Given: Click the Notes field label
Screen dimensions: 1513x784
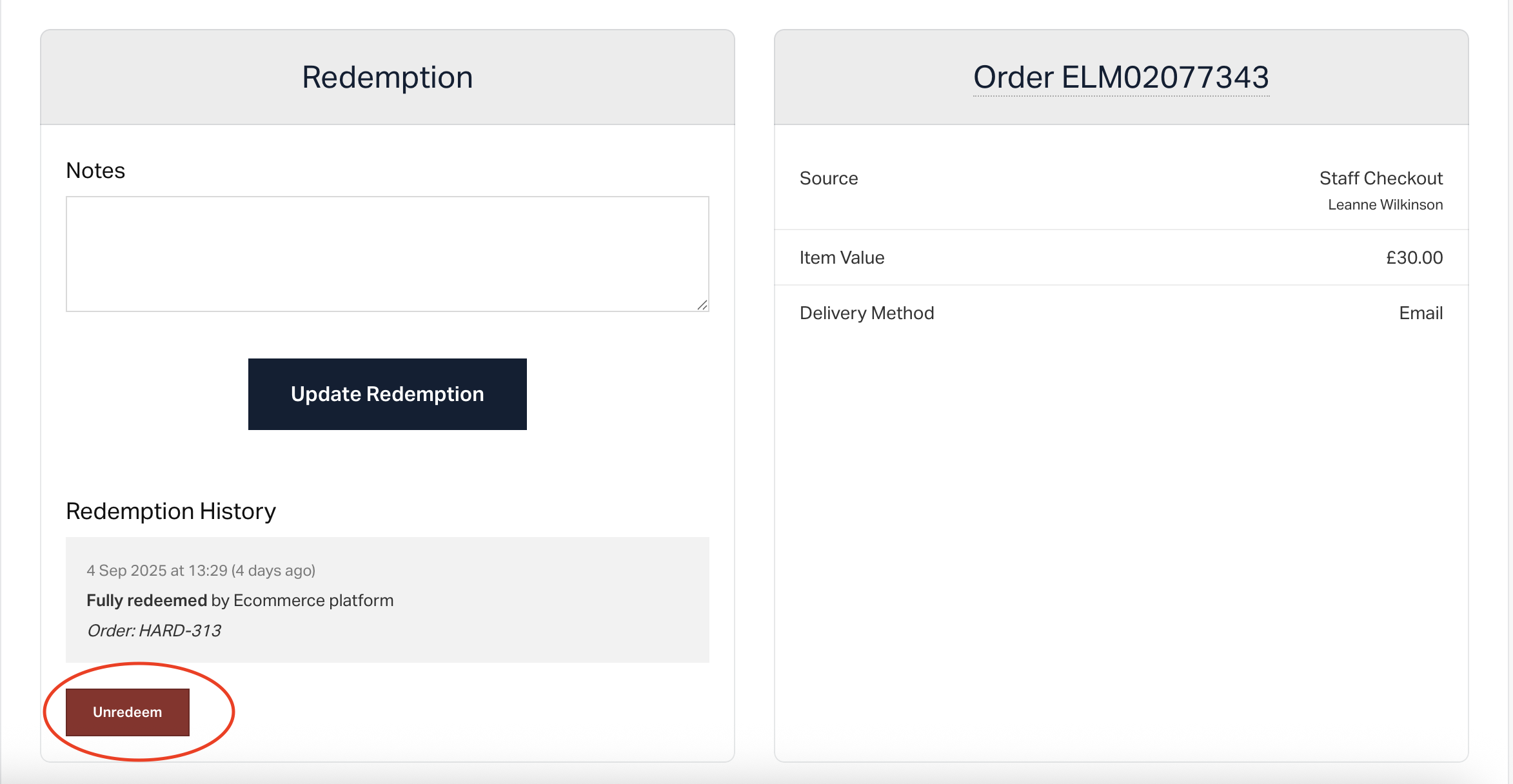Looking at the screenshot, I should tap(95, 171).
